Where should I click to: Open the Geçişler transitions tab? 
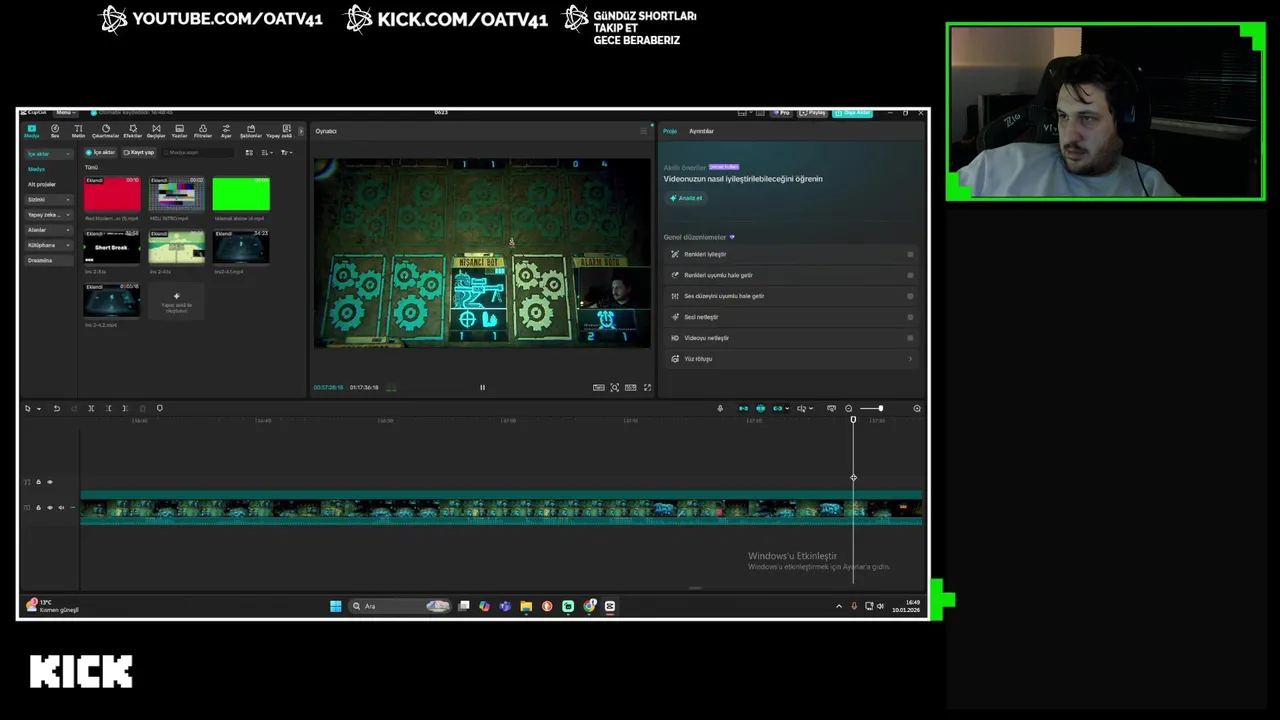coord(156,131)
